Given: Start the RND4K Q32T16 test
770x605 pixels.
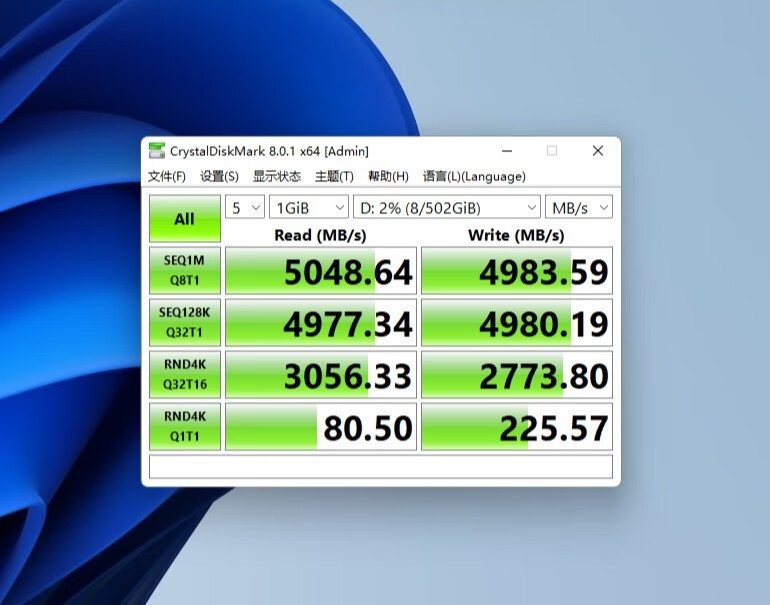Looking at the screenshot, I should (185, 375).
